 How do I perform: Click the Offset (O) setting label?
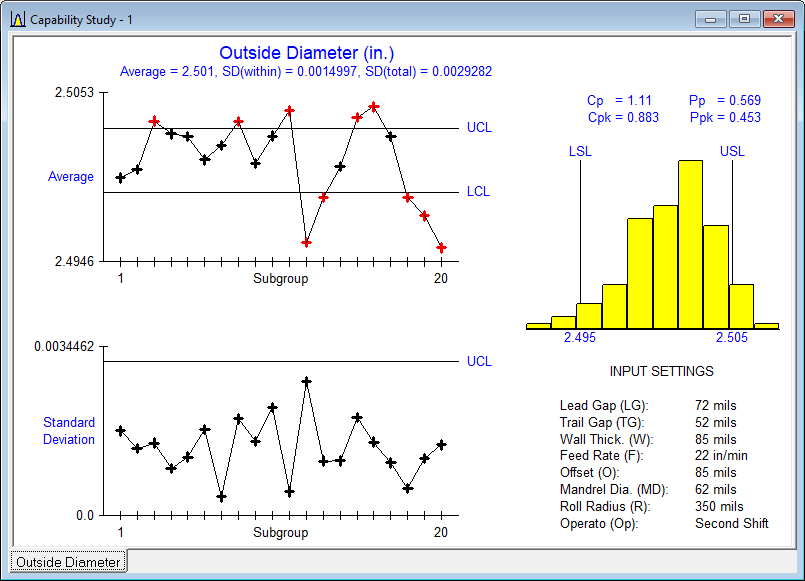point(589,472)
